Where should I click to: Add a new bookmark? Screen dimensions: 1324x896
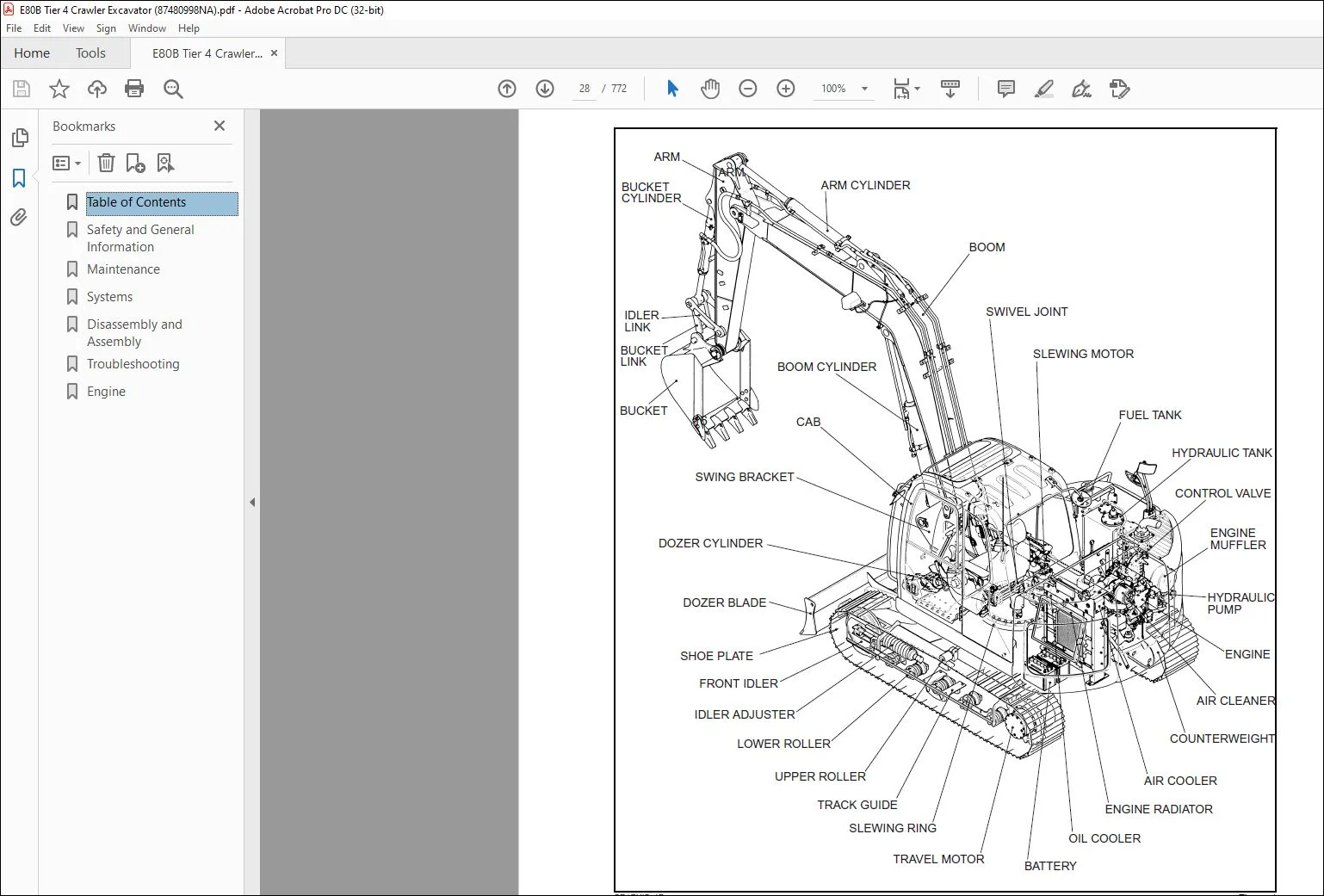(x=135, y=163)
